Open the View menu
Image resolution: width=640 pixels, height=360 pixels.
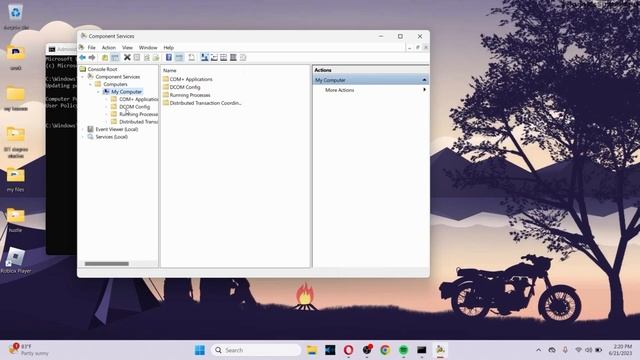[x=127, y=48]
